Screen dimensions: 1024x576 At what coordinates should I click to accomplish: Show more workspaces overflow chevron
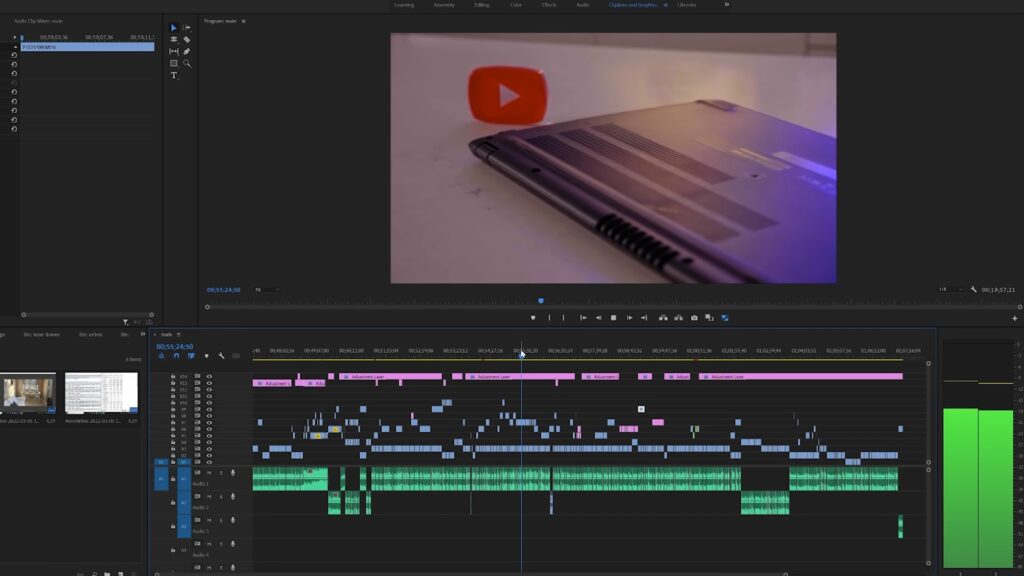coord(726,5)
